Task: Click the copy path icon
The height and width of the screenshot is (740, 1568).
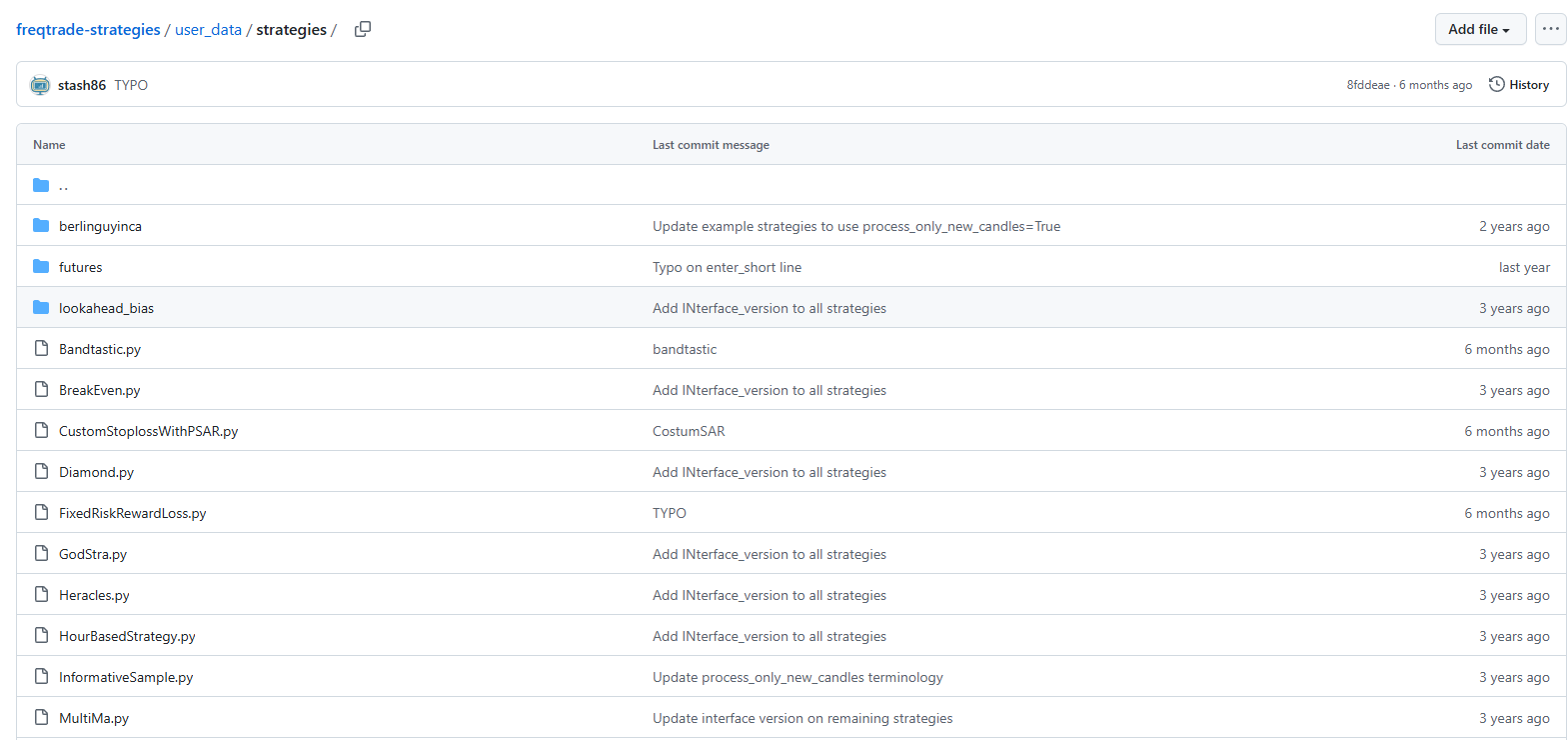Action: [x=363, y=29]
